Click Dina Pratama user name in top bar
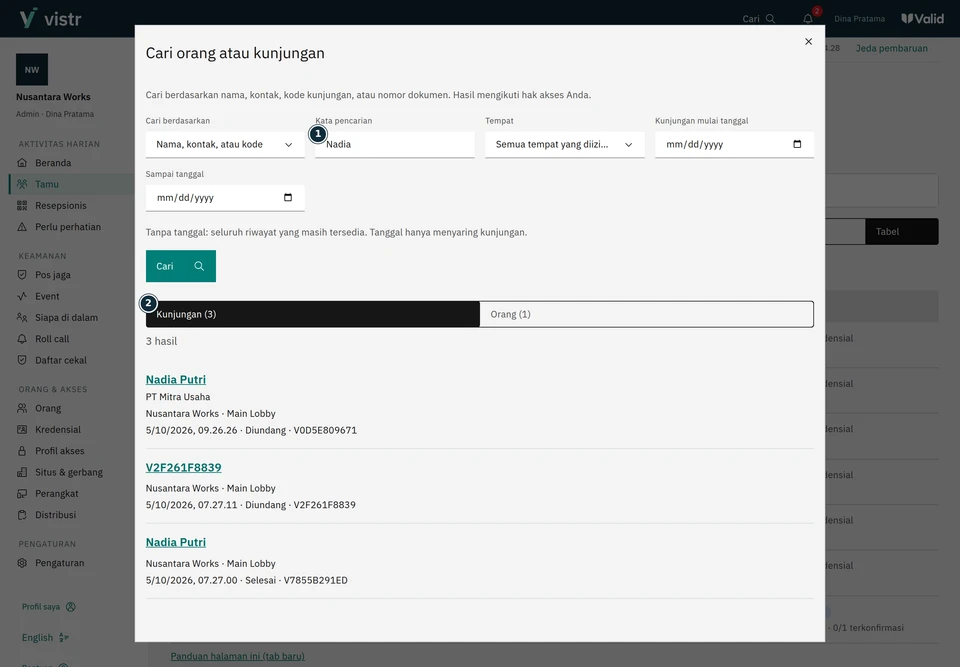960x667 pixels. (859, 19)
